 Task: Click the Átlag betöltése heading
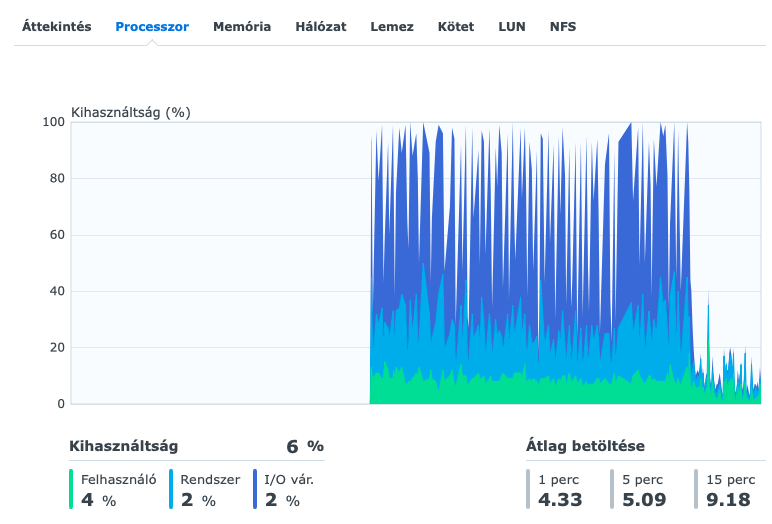click(x=585, y=446)
